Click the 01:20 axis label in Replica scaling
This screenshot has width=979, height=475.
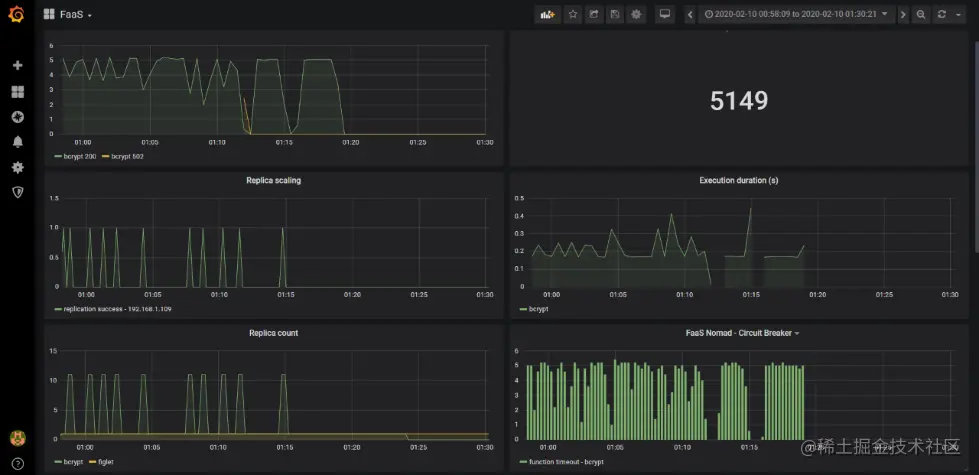tap(352, 295)
